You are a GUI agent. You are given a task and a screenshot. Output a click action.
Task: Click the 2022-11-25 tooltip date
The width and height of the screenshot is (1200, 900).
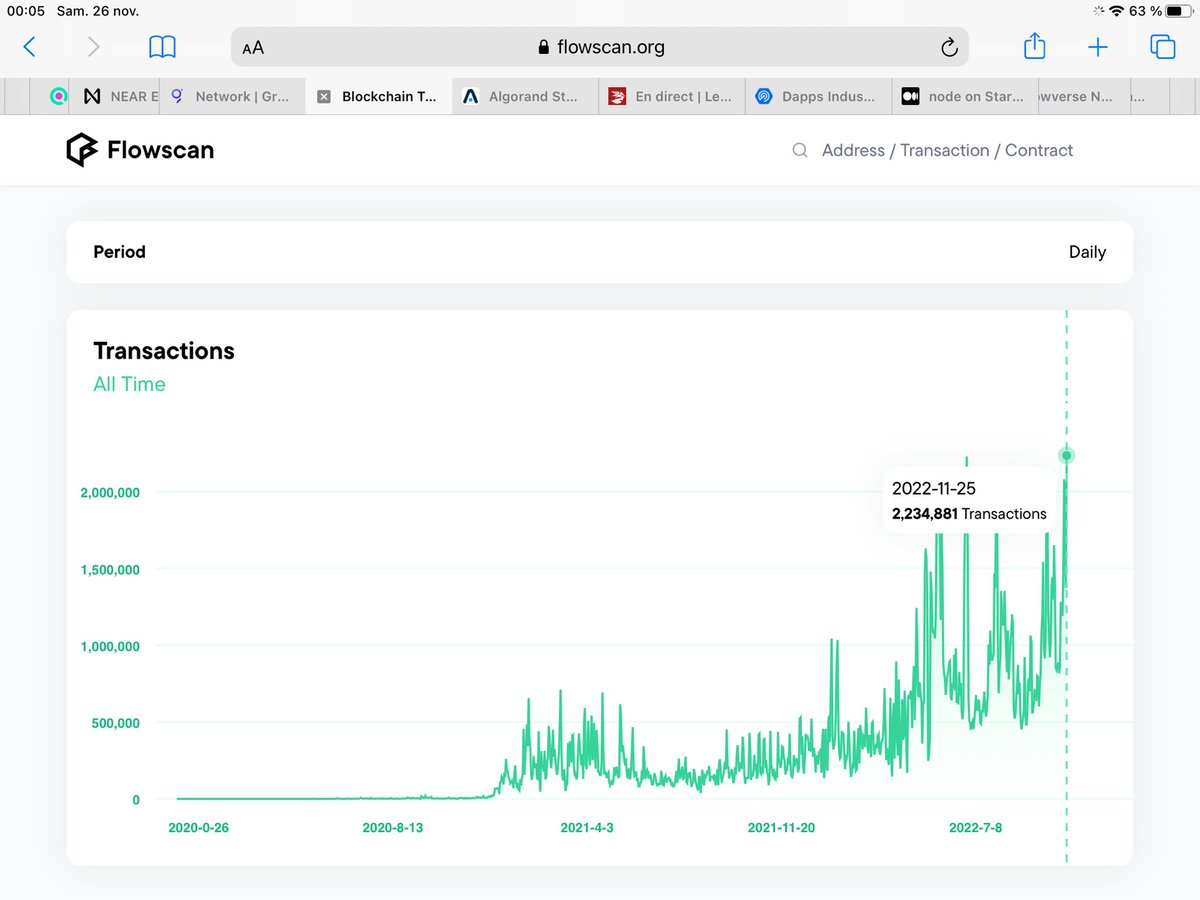tap(934, 489)
